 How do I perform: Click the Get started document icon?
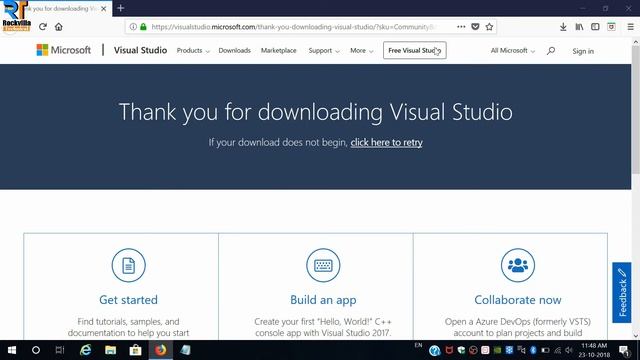(129, 265)
